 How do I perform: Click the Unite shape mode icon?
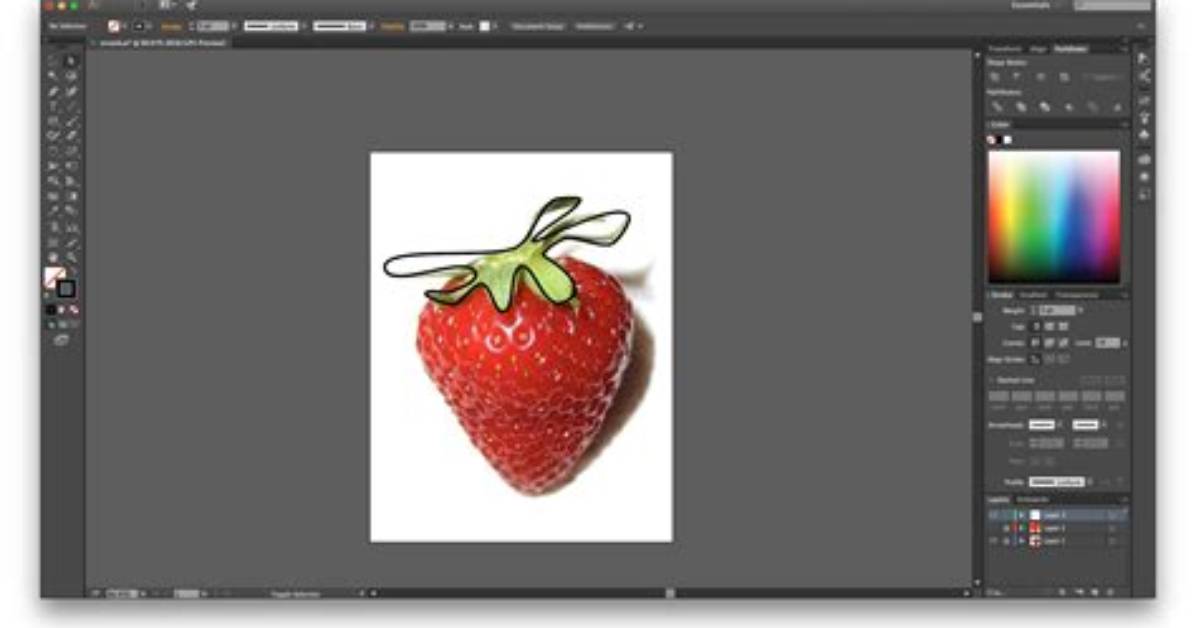pyautogui.click(x=995, y=77)
